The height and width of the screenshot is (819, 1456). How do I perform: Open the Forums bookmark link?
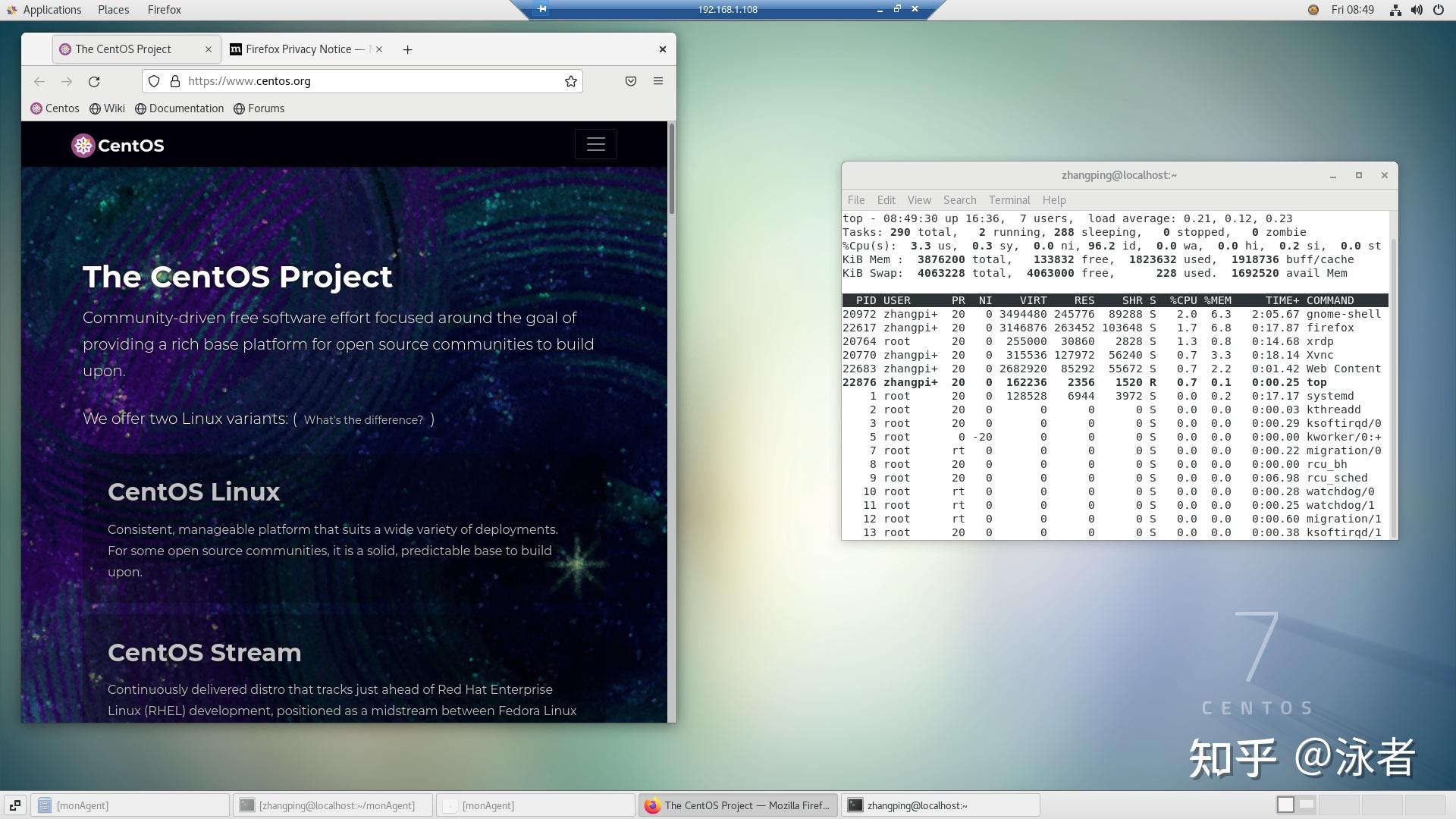259,108
